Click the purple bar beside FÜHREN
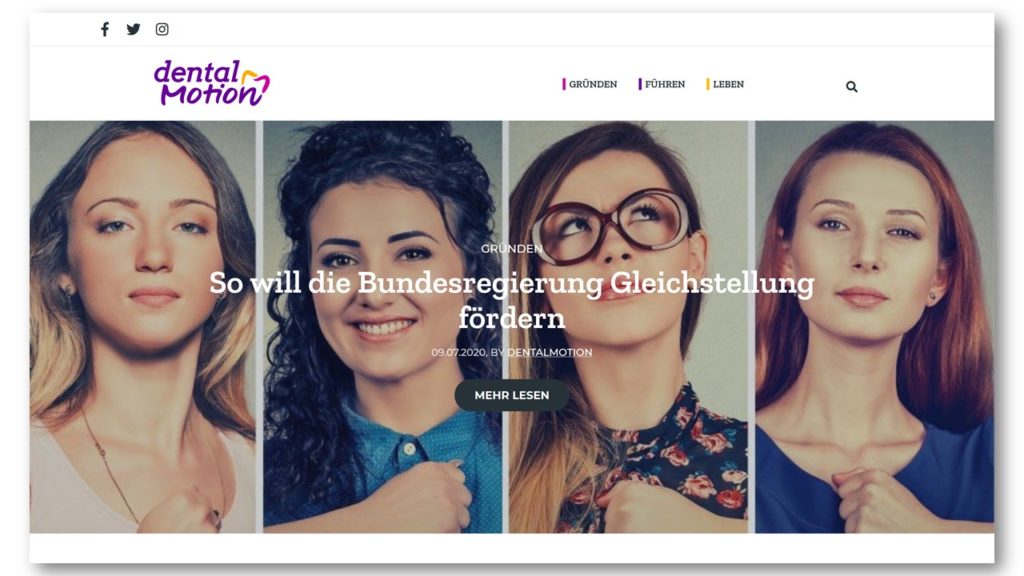The height and width of the screenshot is (576, 1024). [640, 84]
